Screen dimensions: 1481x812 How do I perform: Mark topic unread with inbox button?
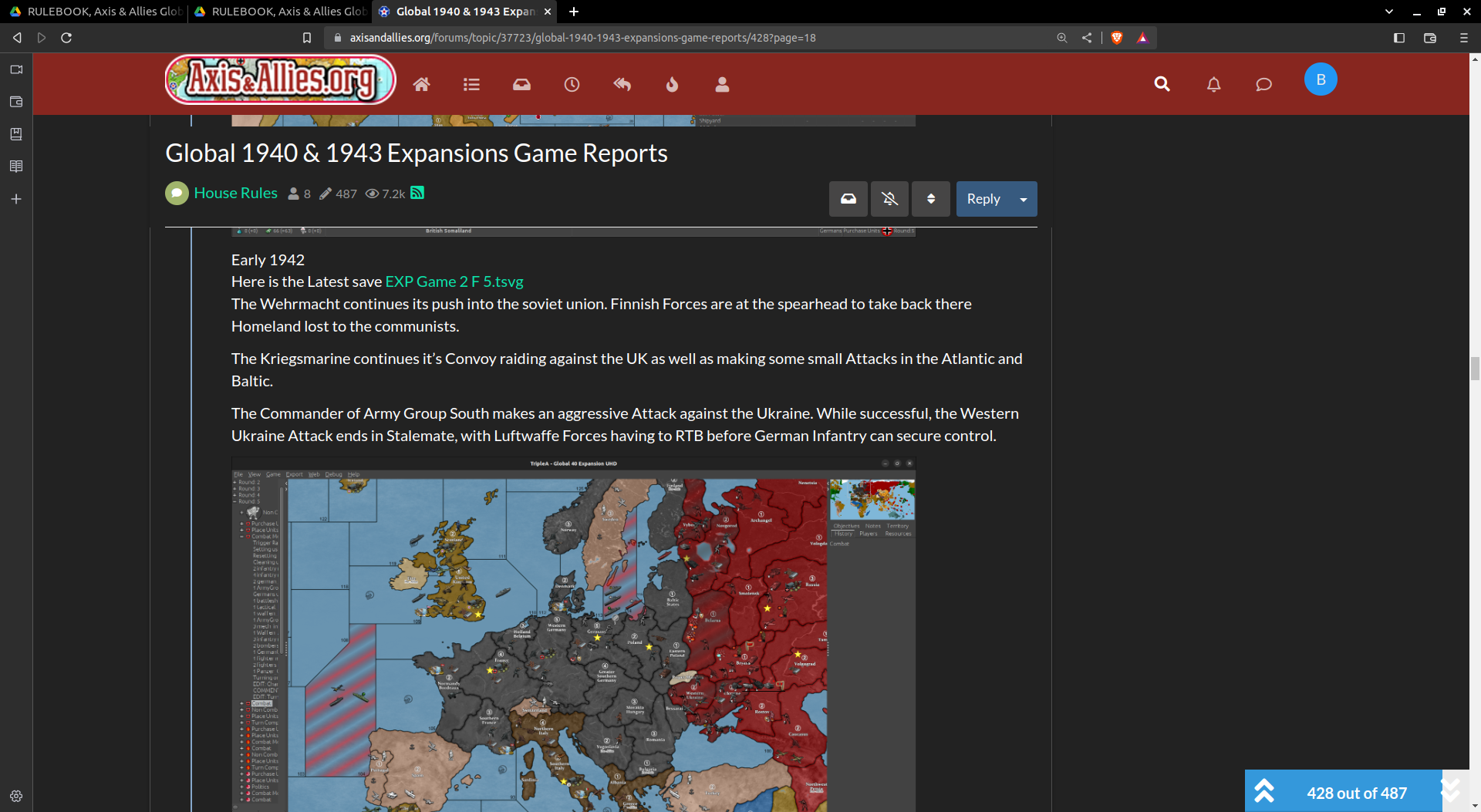(x=848, y=199)
